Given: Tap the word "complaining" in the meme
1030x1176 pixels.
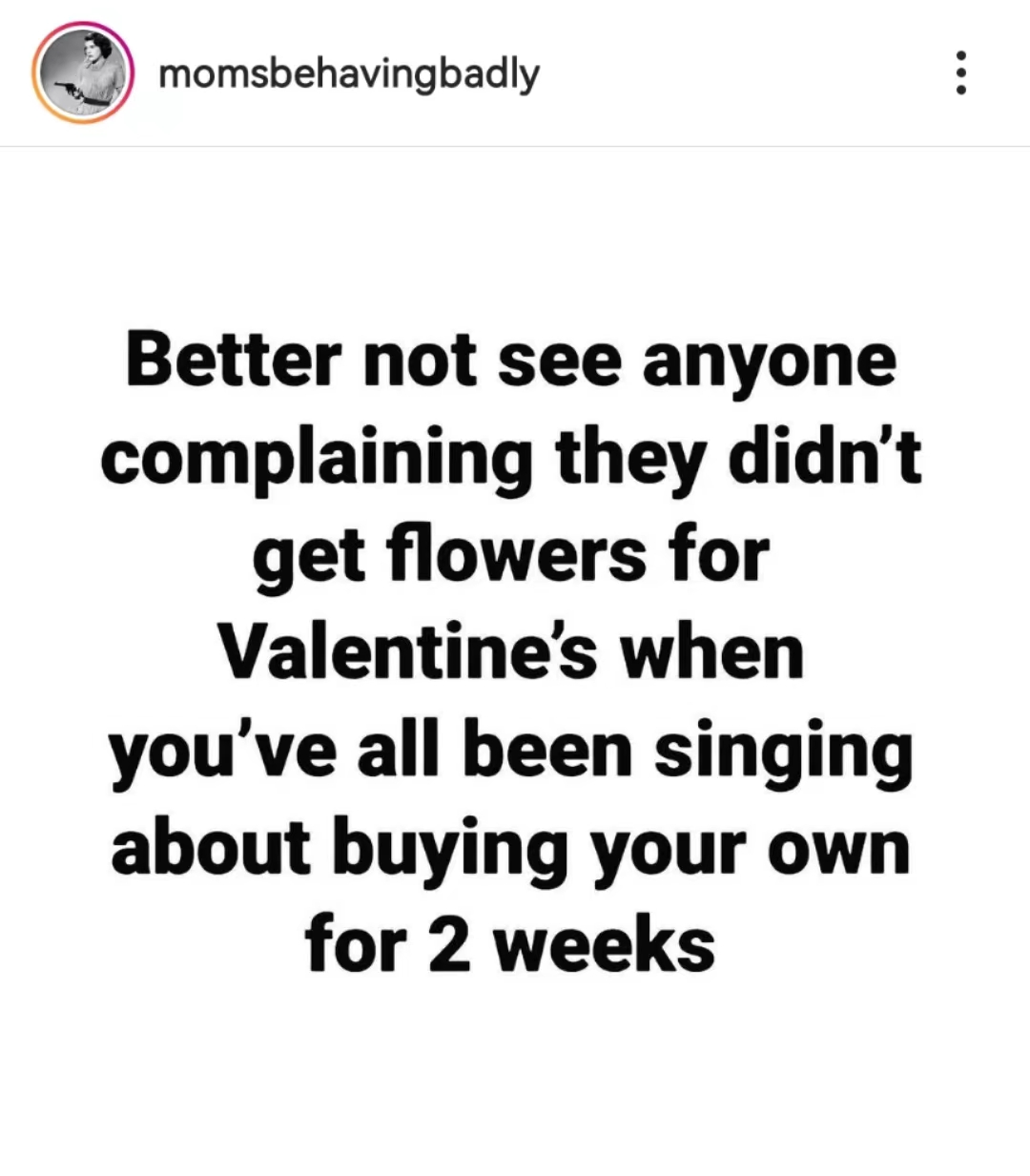Looking at the screenshot, I should point(316,460).
